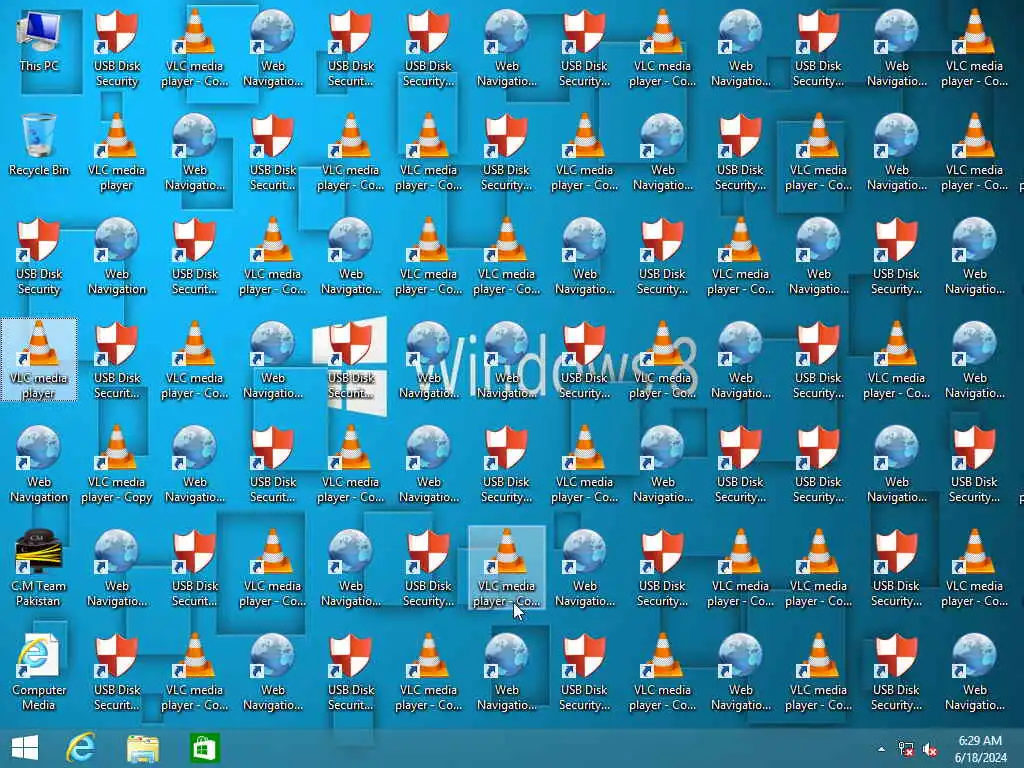The height and width of the screenshot is (768, 1024).
Task: Select USB Disk shortcut covering the Windows logo
Action: click(x=351, y=360)
